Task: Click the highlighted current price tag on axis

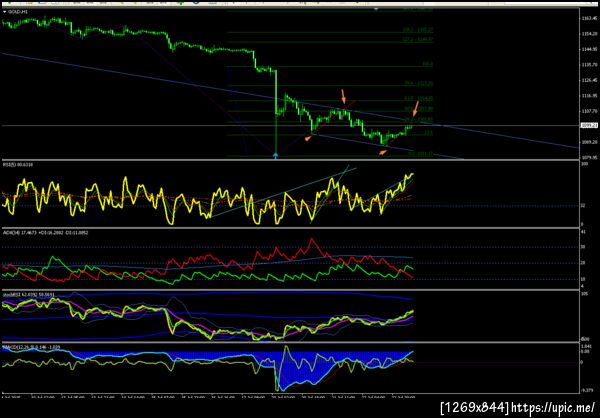Action: 589,125
